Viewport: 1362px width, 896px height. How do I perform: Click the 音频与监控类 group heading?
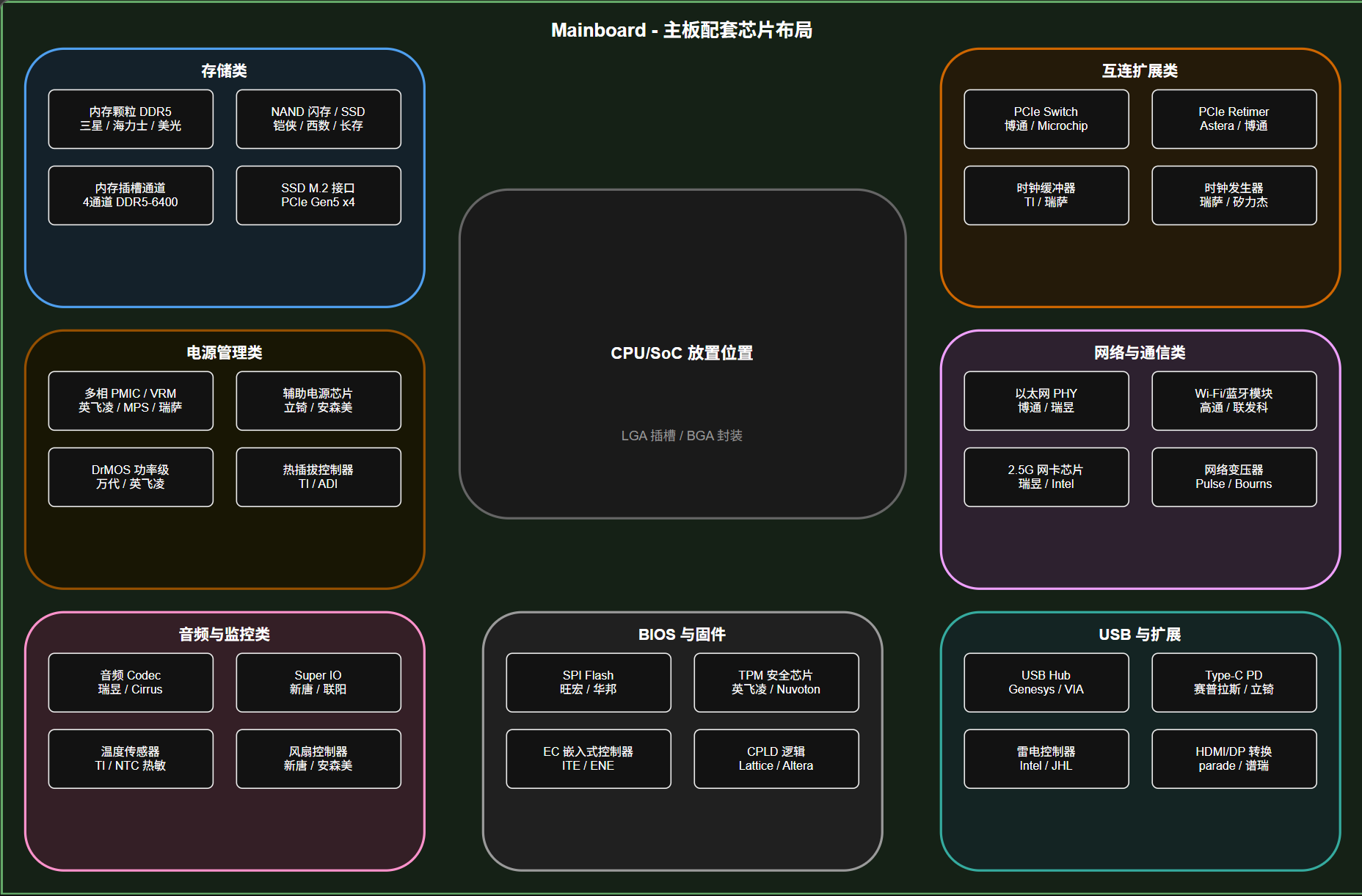click(x=225, y=634)
